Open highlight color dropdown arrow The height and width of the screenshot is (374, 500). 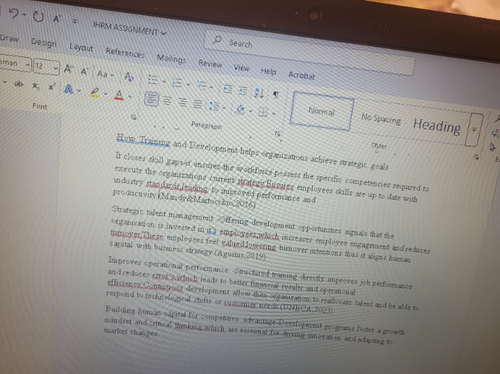[106, 94]
